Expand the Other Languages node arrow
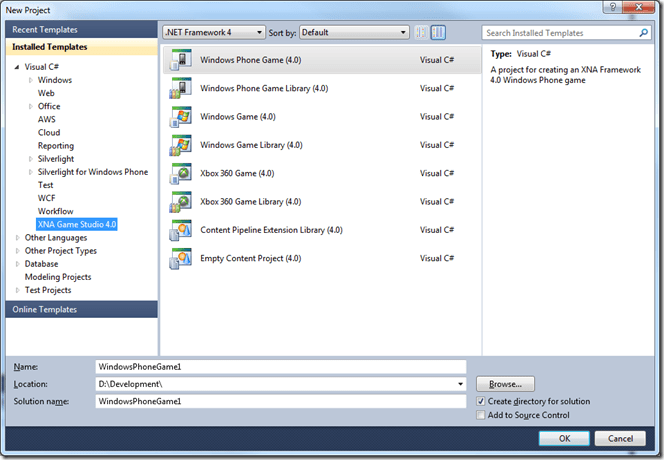 (17, 238)
